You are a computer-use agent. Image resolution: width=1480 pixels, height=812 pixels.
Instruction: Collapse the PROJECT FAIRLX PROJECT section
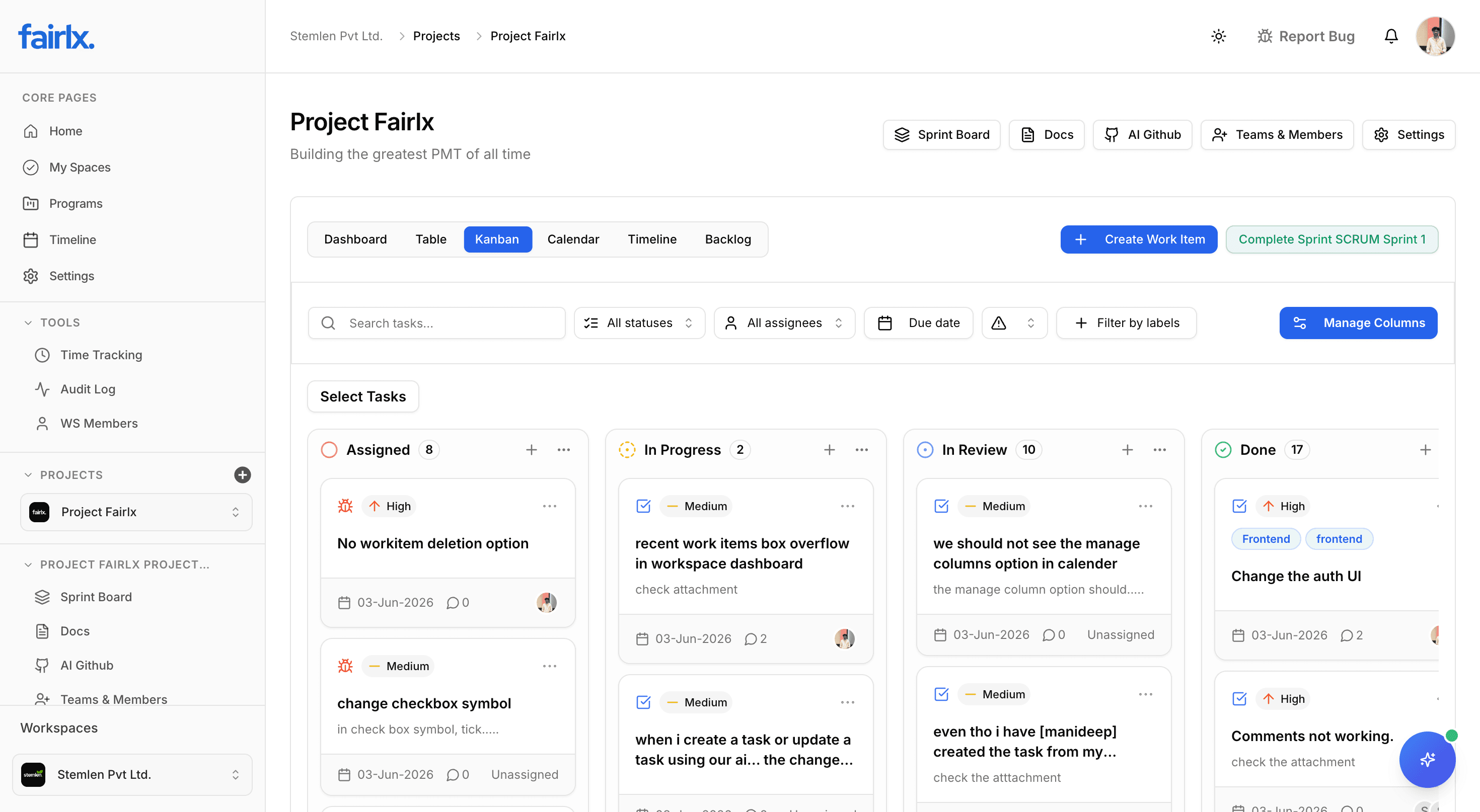(x=28, y=564)
